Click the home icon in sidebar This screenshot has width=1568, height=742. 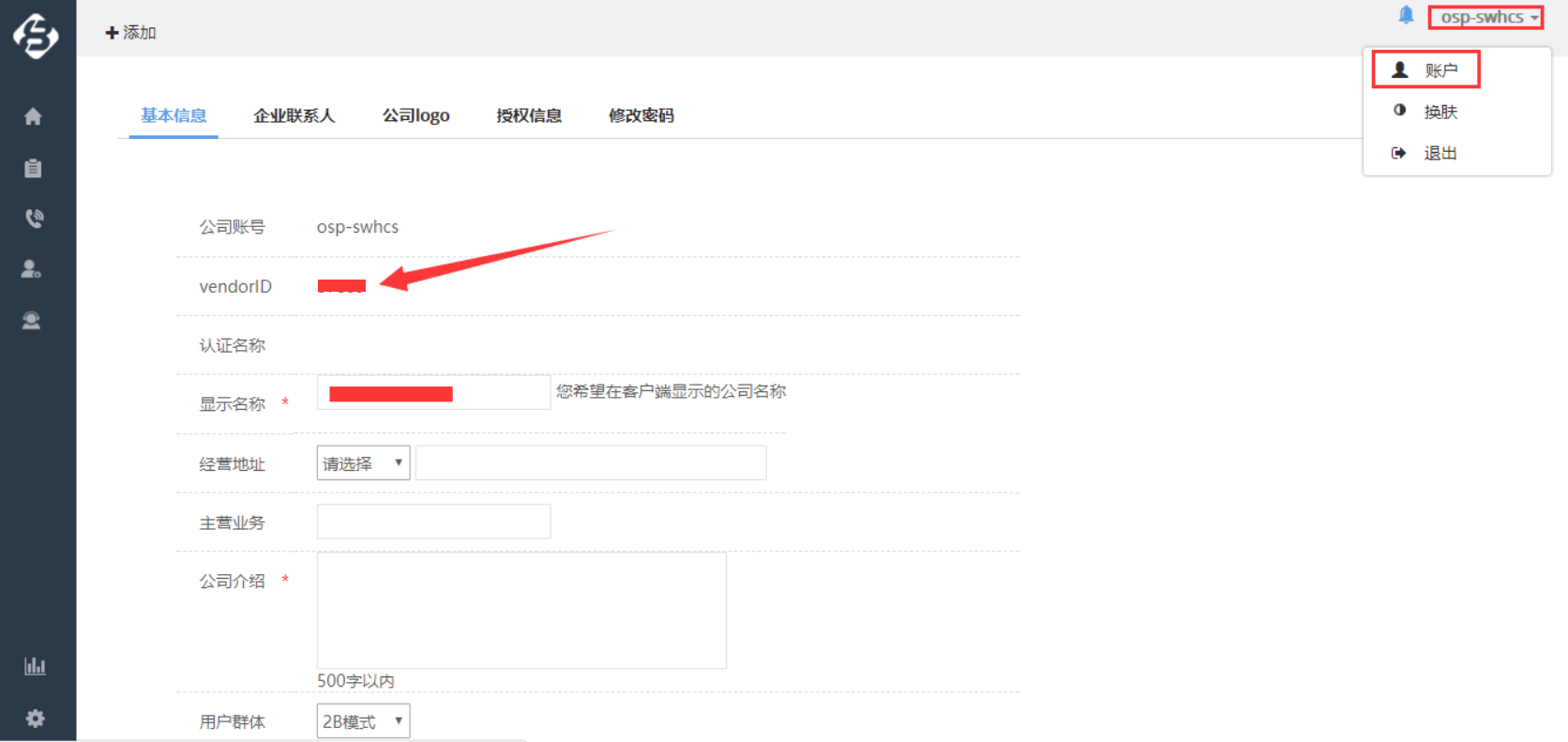(33, 116)
